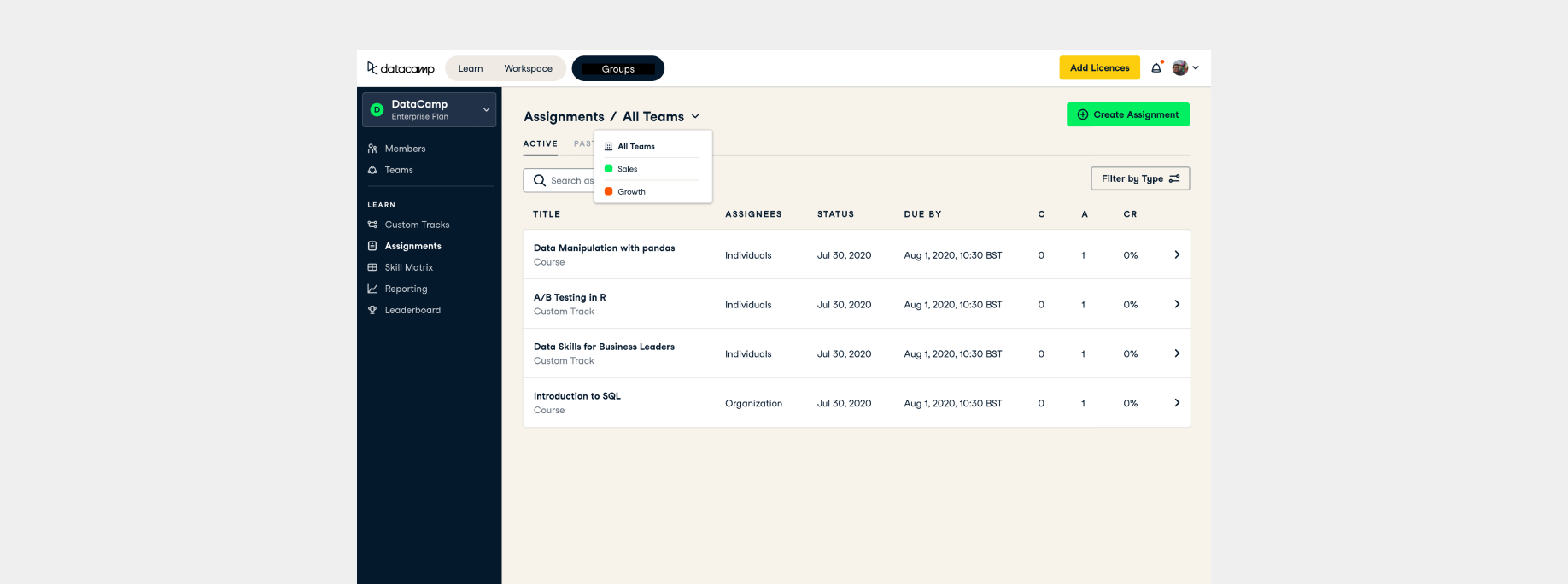Viewport: 1568px width, 584px height.
Task: Open the Assignments sidebar link
Action: pyautogui.click(x=412, y=246)
